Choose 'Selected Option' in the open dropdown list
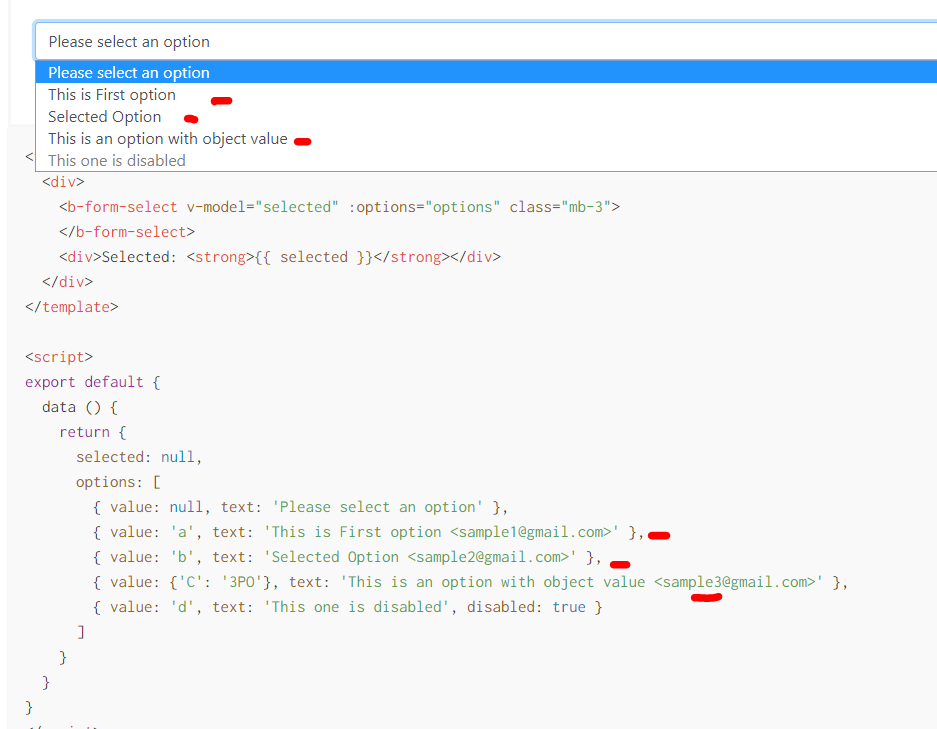Viewport: 937px width, 729px height. [x=104, y=116]
